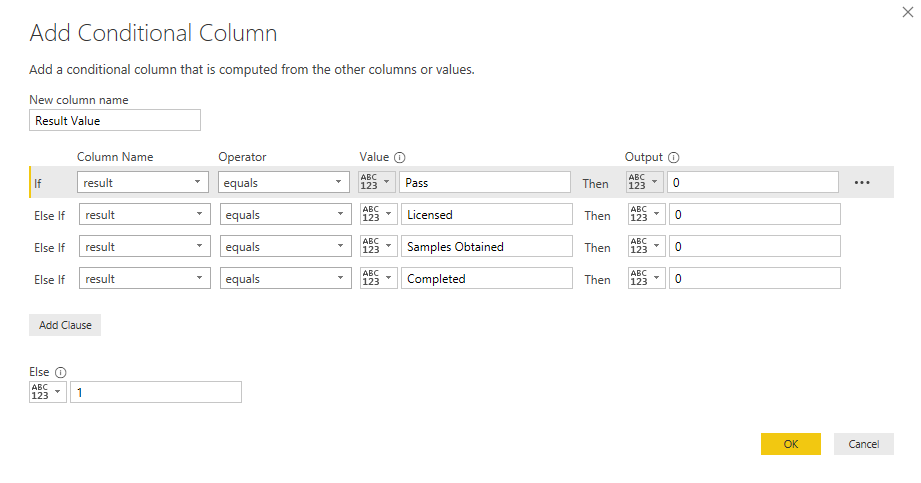Click ABC123 value type icon for Completed row
921x483 pixels.
371,279
